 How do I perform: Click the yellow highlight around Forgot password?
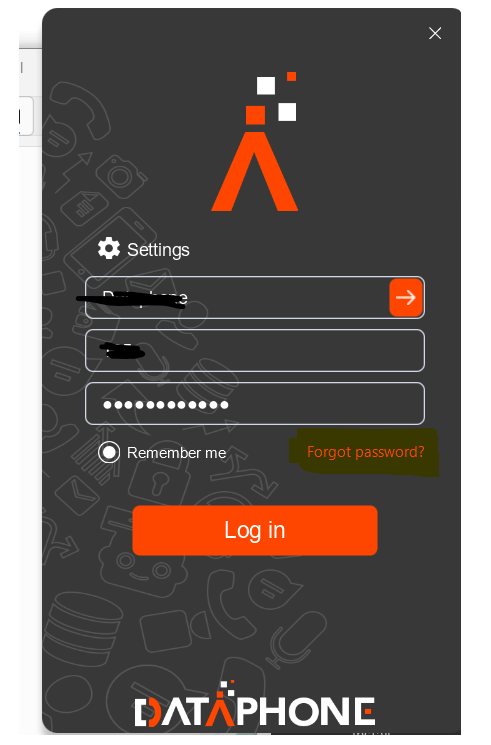tap(364, 452)
